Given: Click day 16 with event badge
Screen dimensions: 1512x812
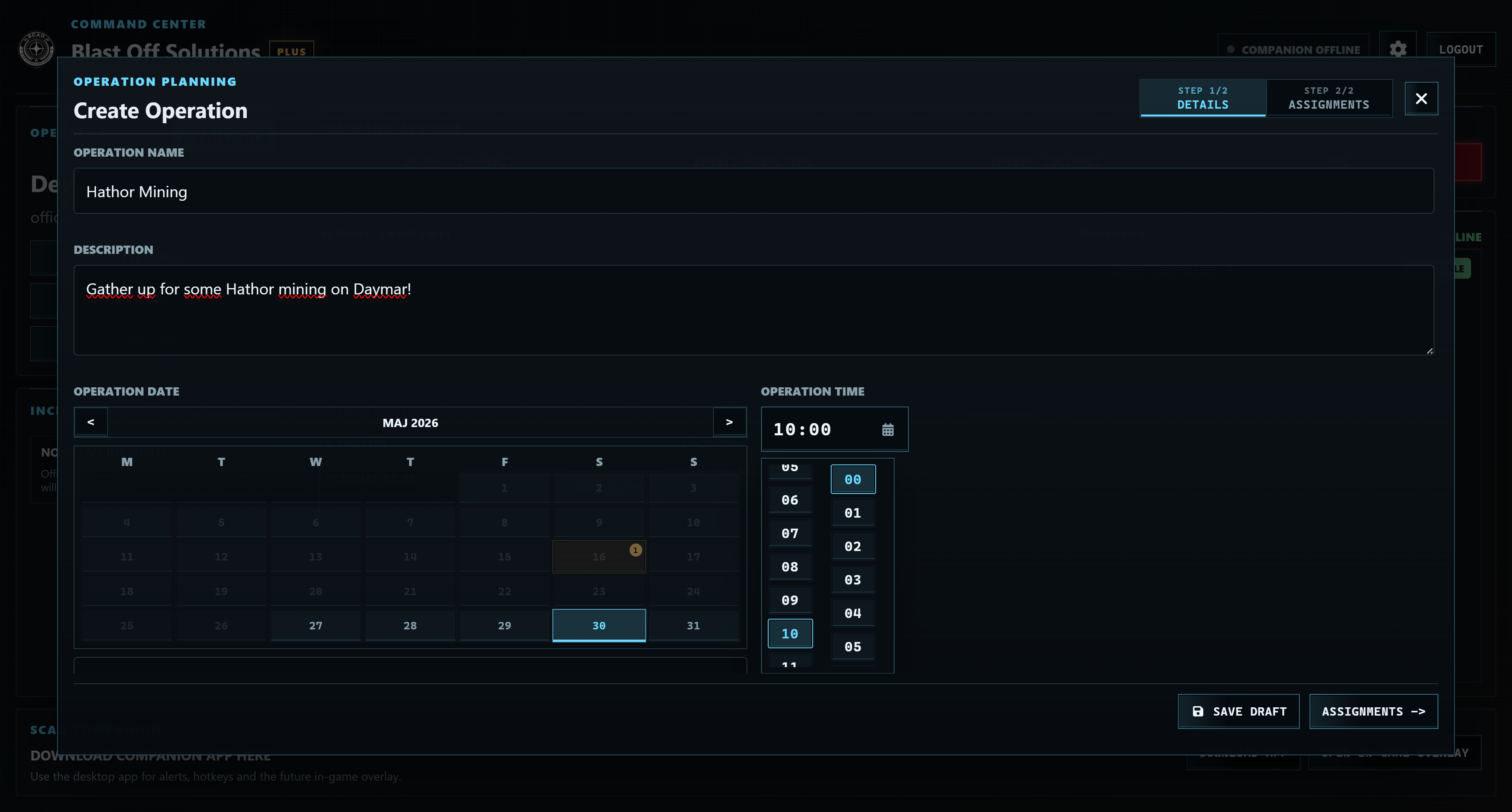Looking at the screenshot, I should (x=598, y=556).
